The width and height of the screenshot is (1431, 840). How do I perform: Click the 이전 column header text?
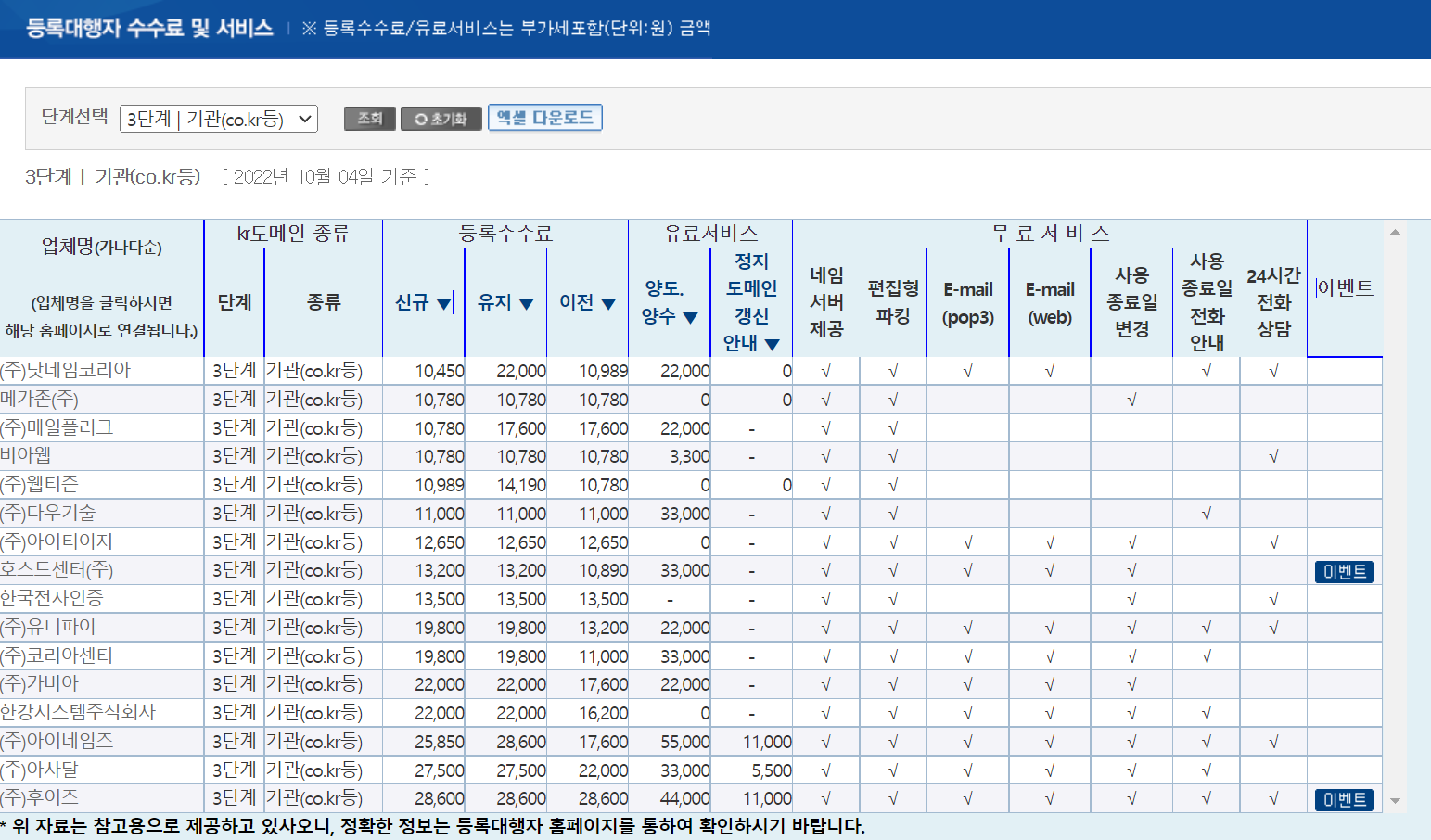click(x=577, y=302)
